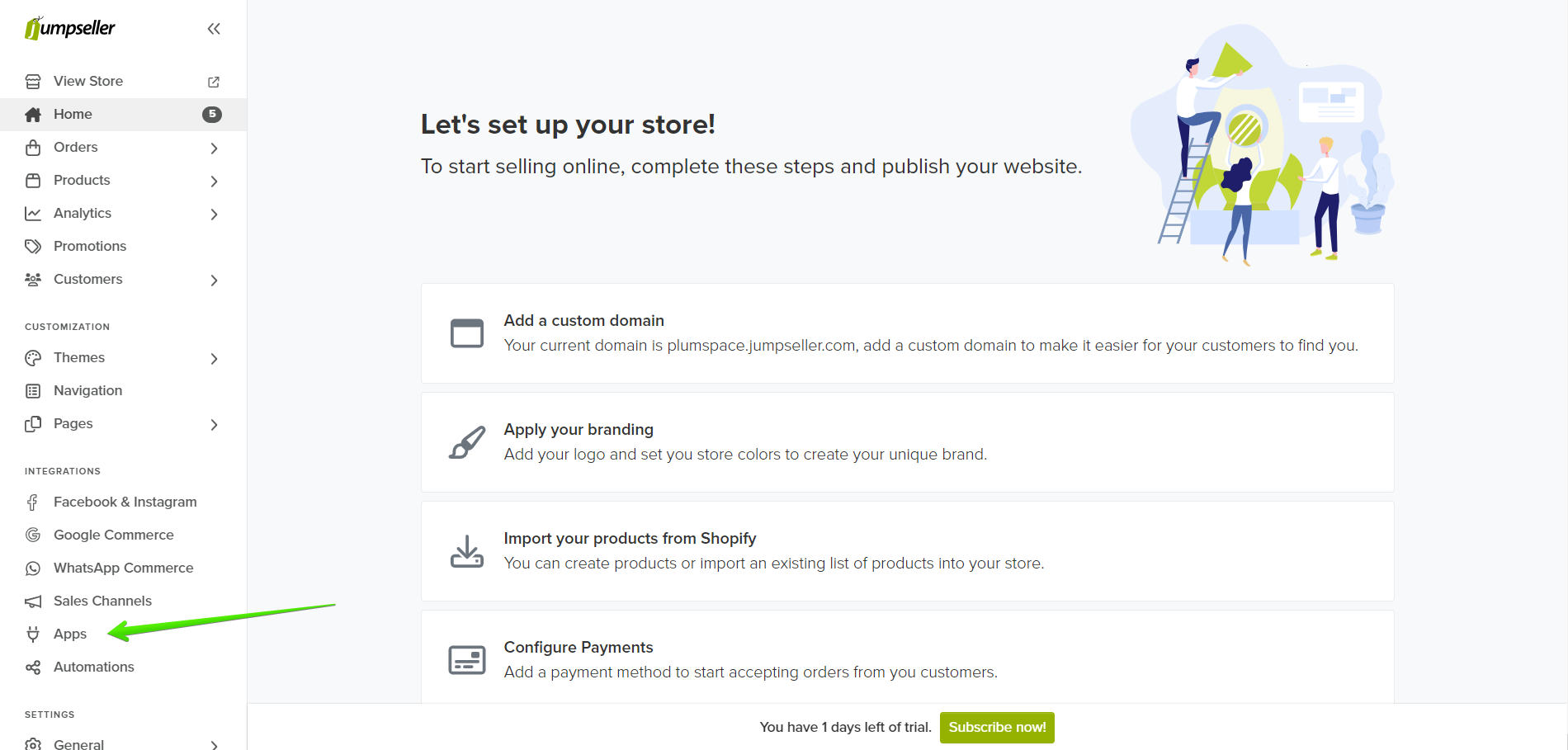Expand the Products submenu chevron

[x=214, y=182]
